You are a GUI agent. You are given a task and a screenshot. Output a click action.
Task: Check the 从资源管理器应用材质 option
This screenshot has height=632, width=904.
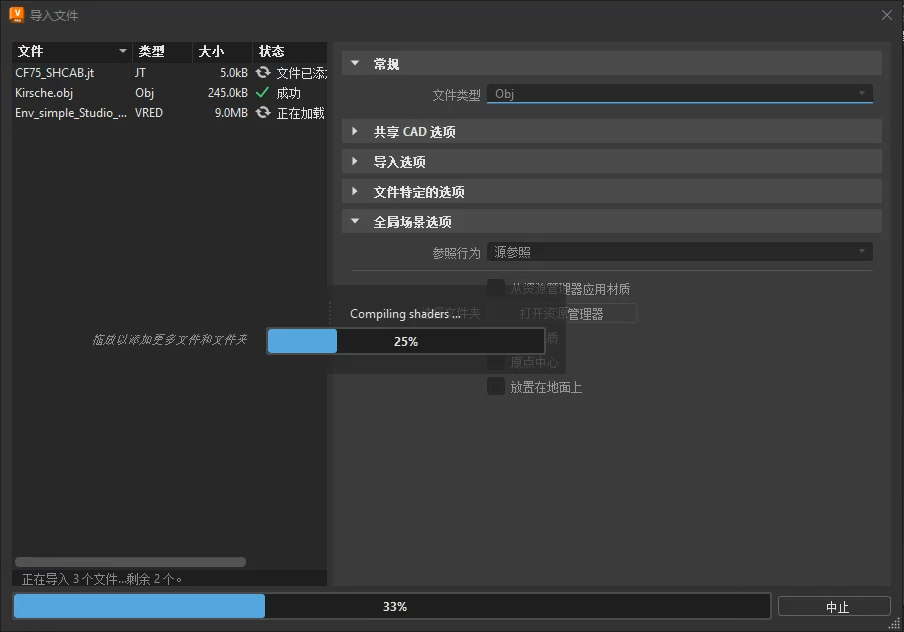click(x=496, y=287)
